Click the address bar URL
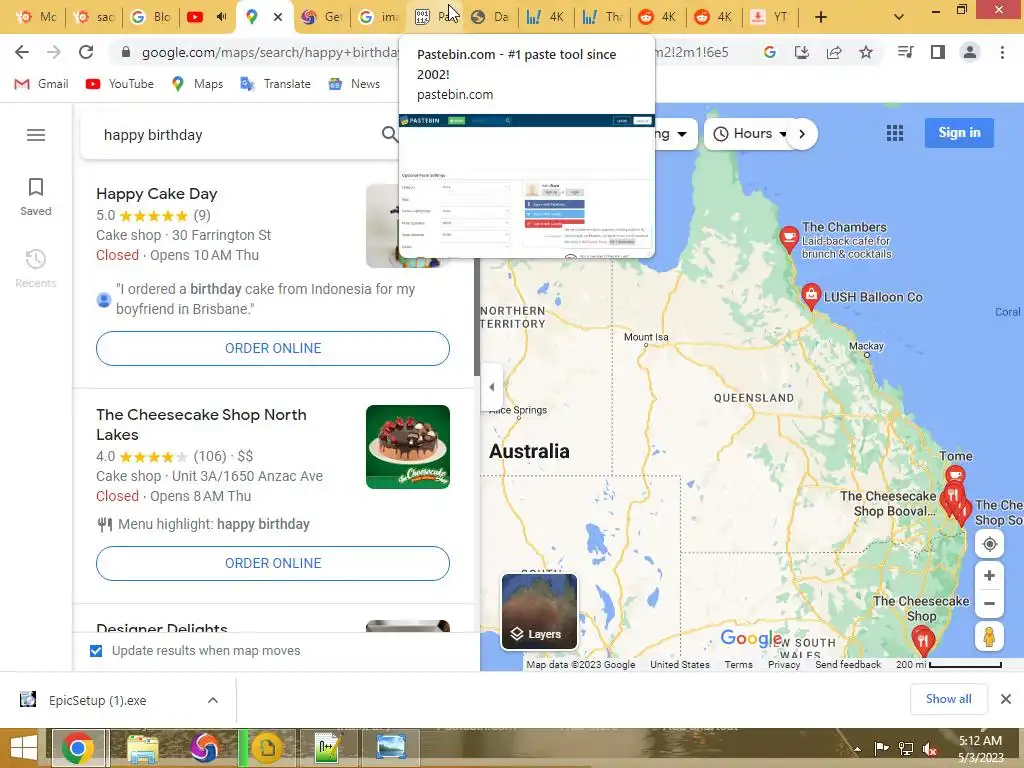Screen dimensions: 1024x768 269,52
